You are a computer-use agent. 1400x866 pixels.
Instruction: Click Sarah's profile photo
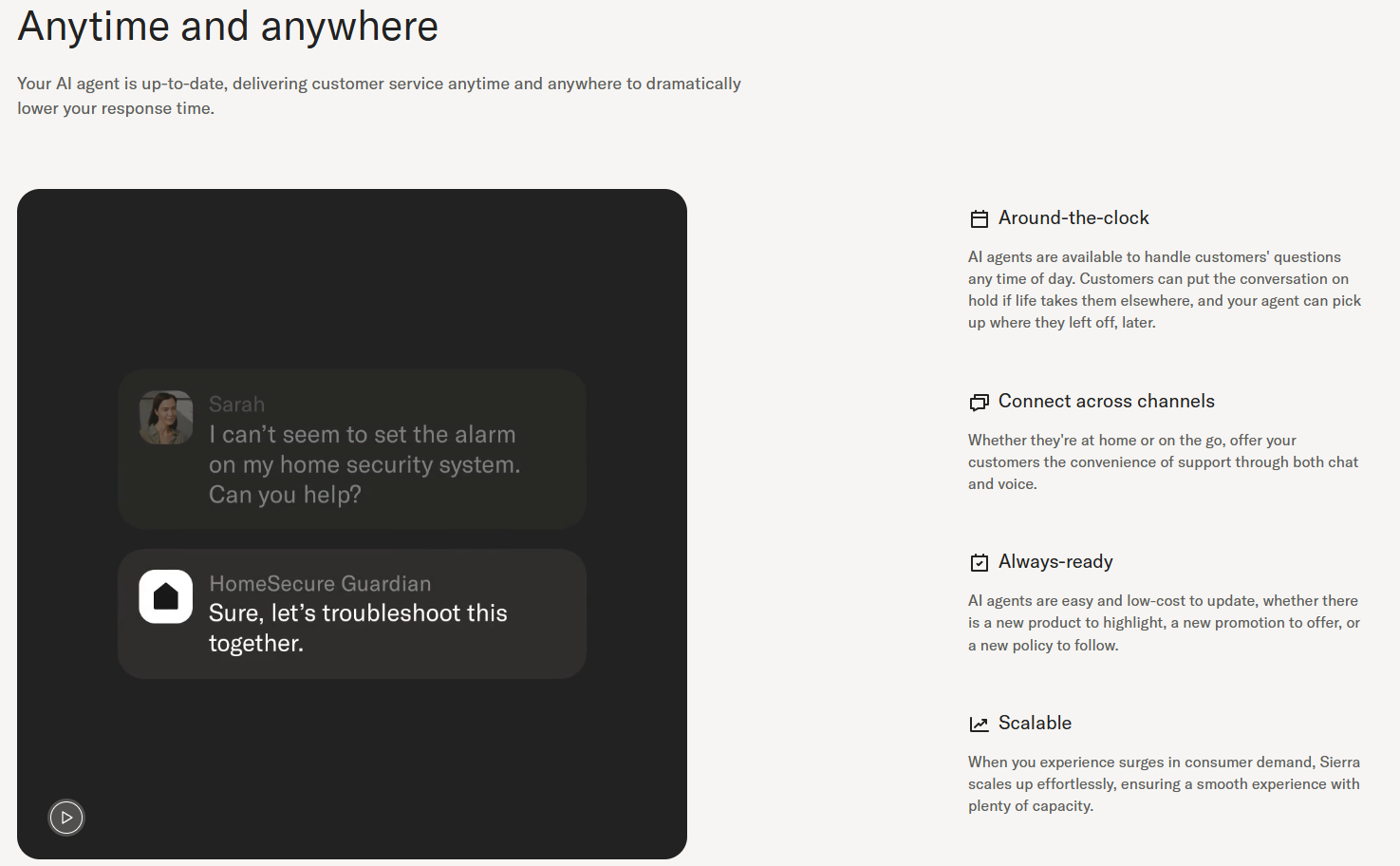coord(166,418)
